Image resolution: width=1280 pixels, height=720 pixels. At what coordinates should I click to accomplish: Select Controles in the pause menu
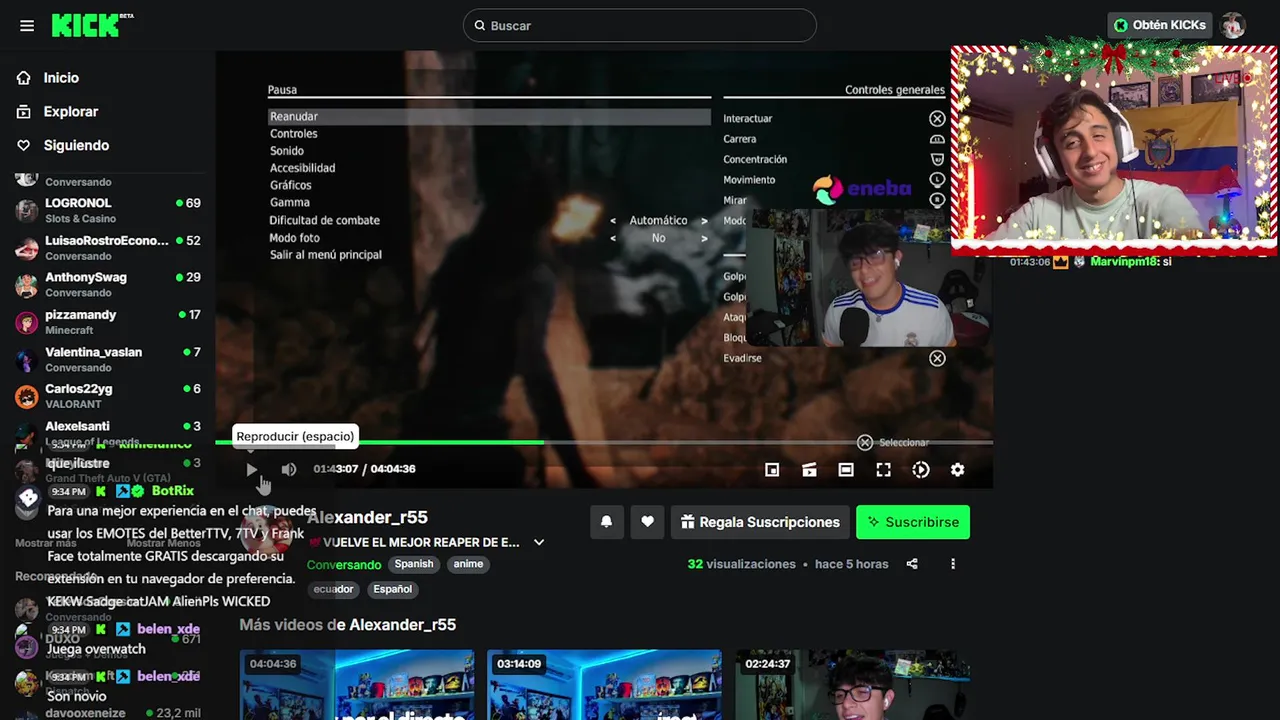(294, 133)
